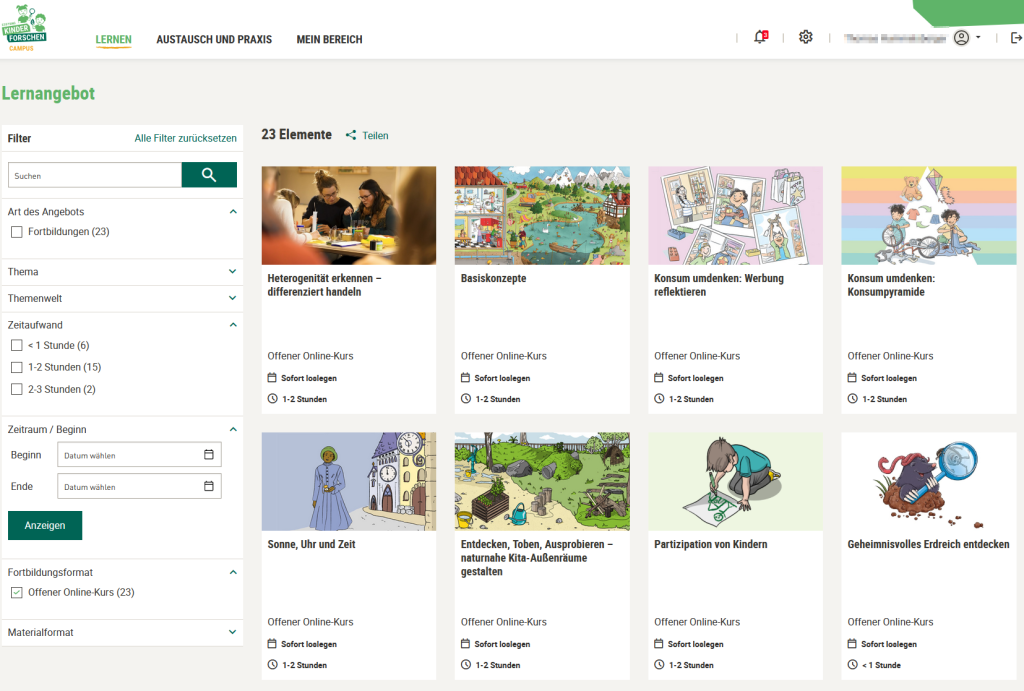Go to the Mein Bereich menu

(329, 40)
